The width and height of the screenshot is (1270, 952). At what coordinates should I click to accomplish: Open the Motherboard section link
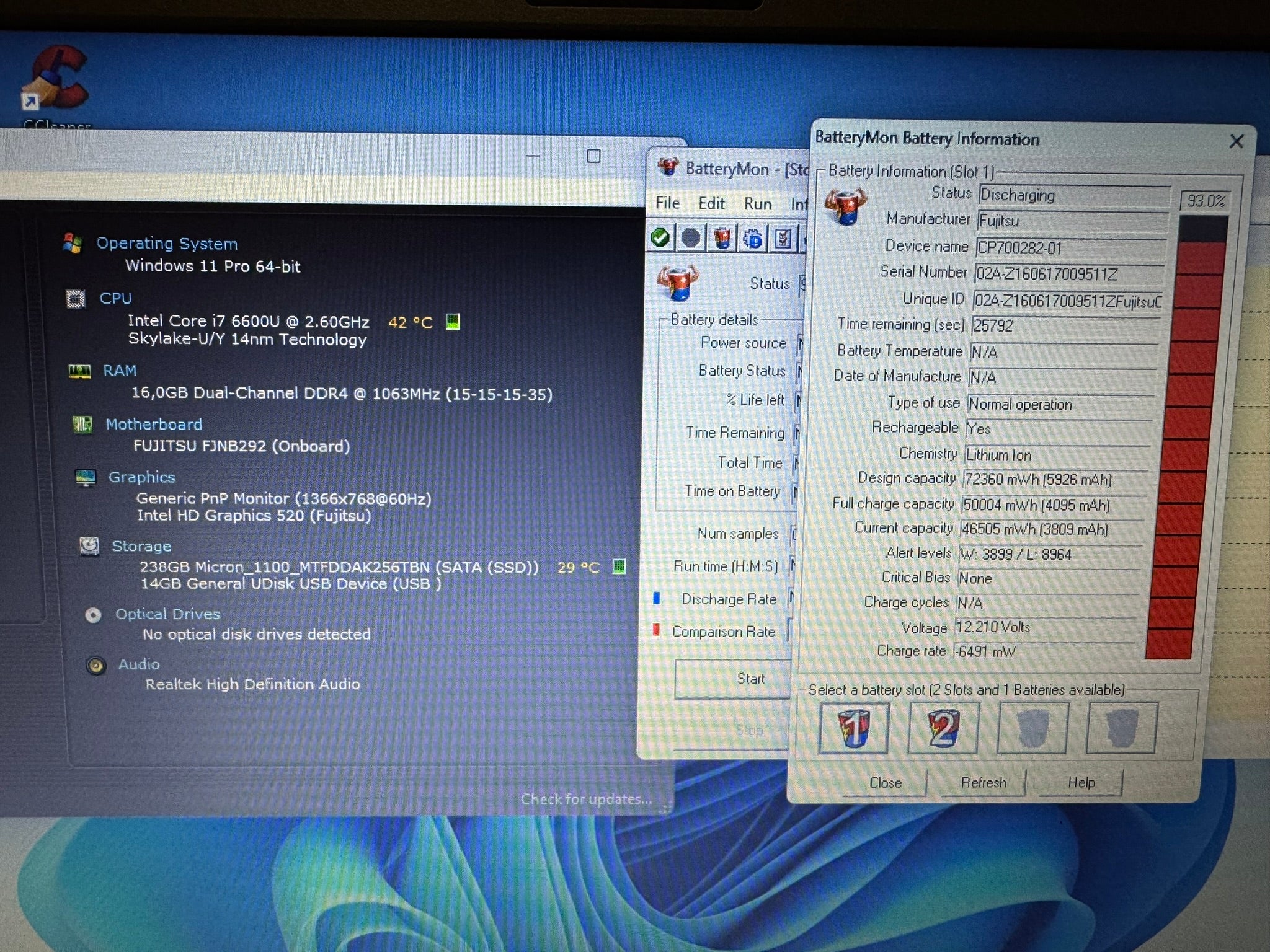[154, 425]
